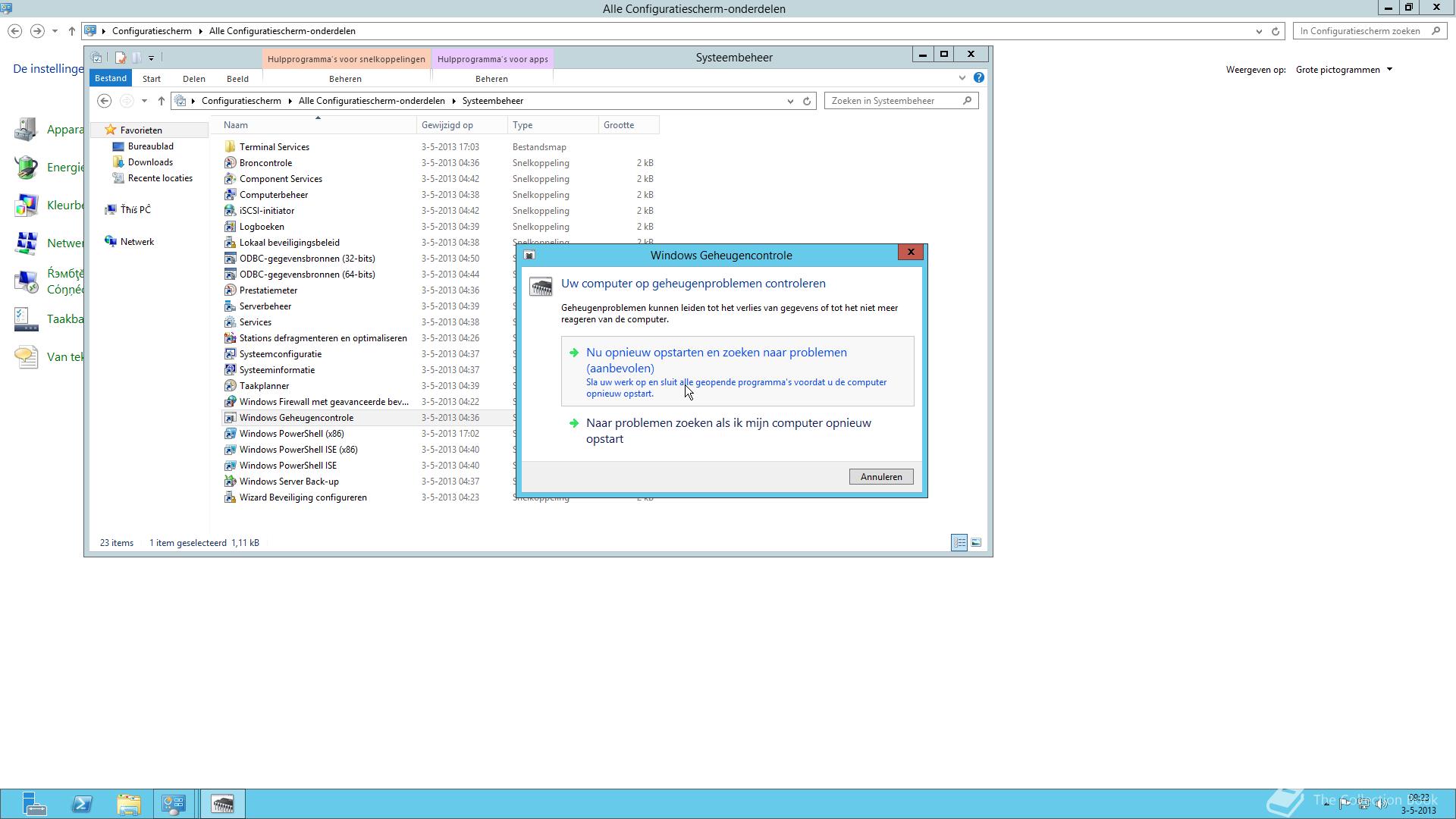Click the Logboeken shortcut icon
The height and width of the screenshot is (819, 1456).
[x=230, y=227]
